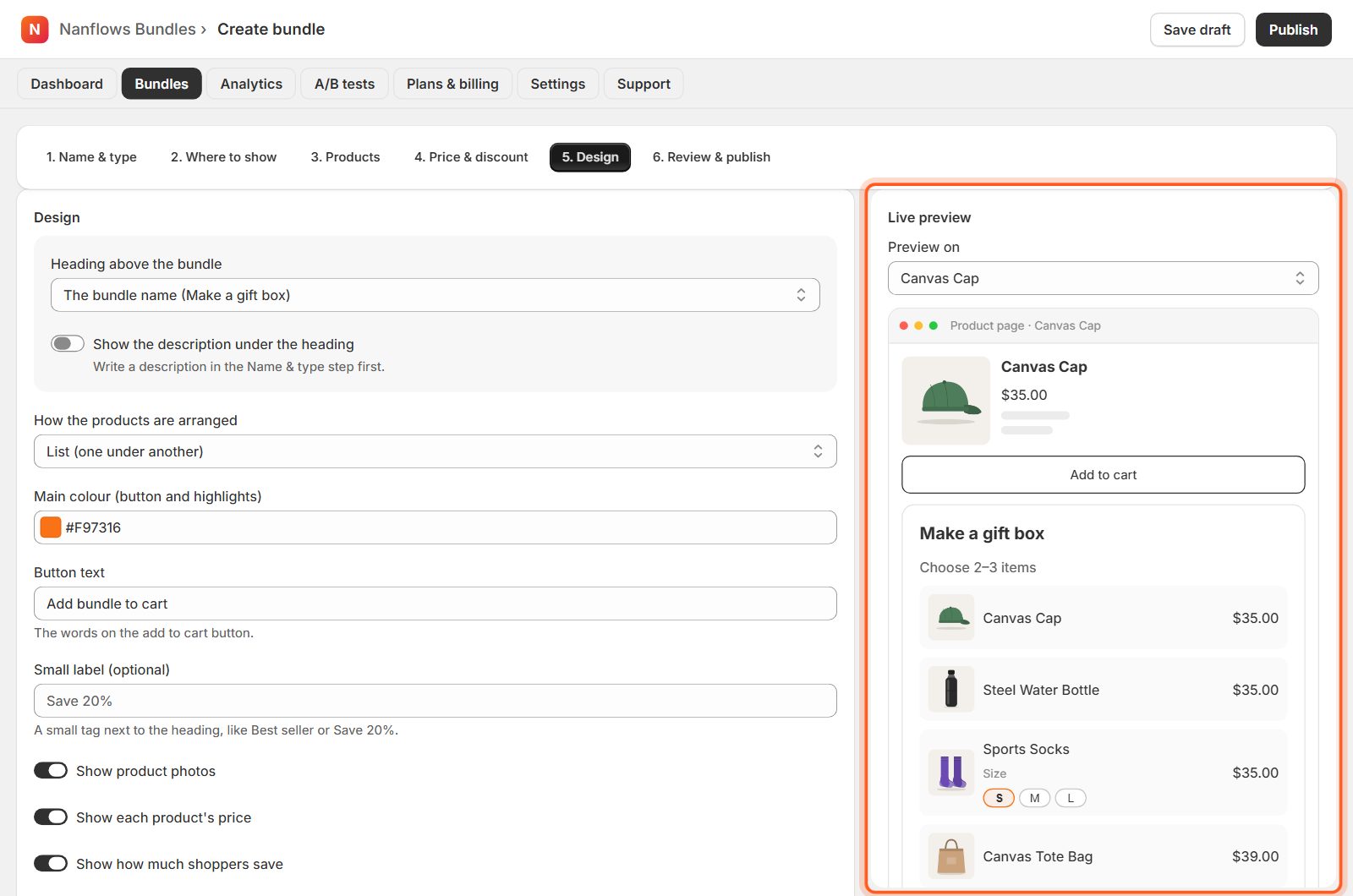This screenshot has height=896, width=1353.
Task: Click the Nanflows Bundles breadcrumb link
Action: pos(128,29)
